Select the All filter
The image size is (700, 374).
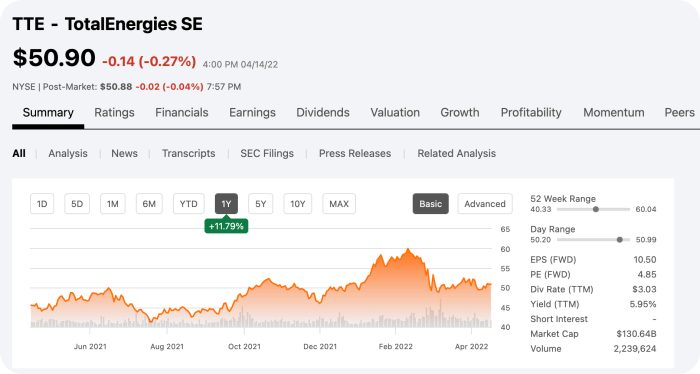tap(19, 154)
